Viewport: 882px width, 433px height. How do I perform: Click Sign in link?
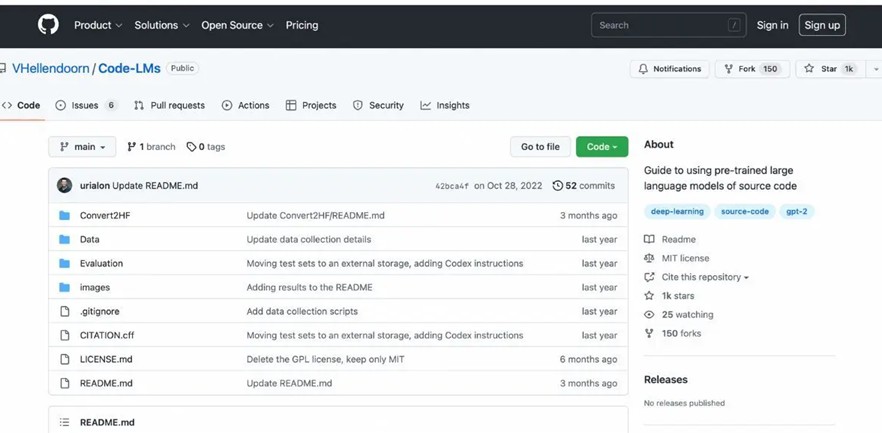772,25
